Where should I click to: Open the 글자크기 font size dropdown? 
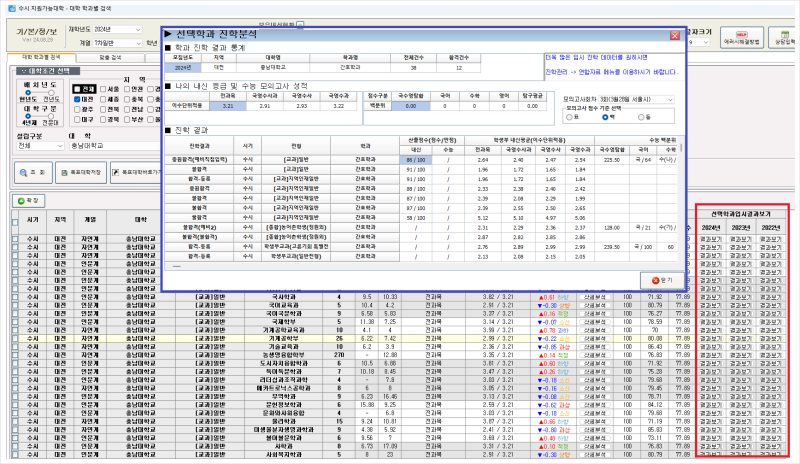(x=698, y=42)
